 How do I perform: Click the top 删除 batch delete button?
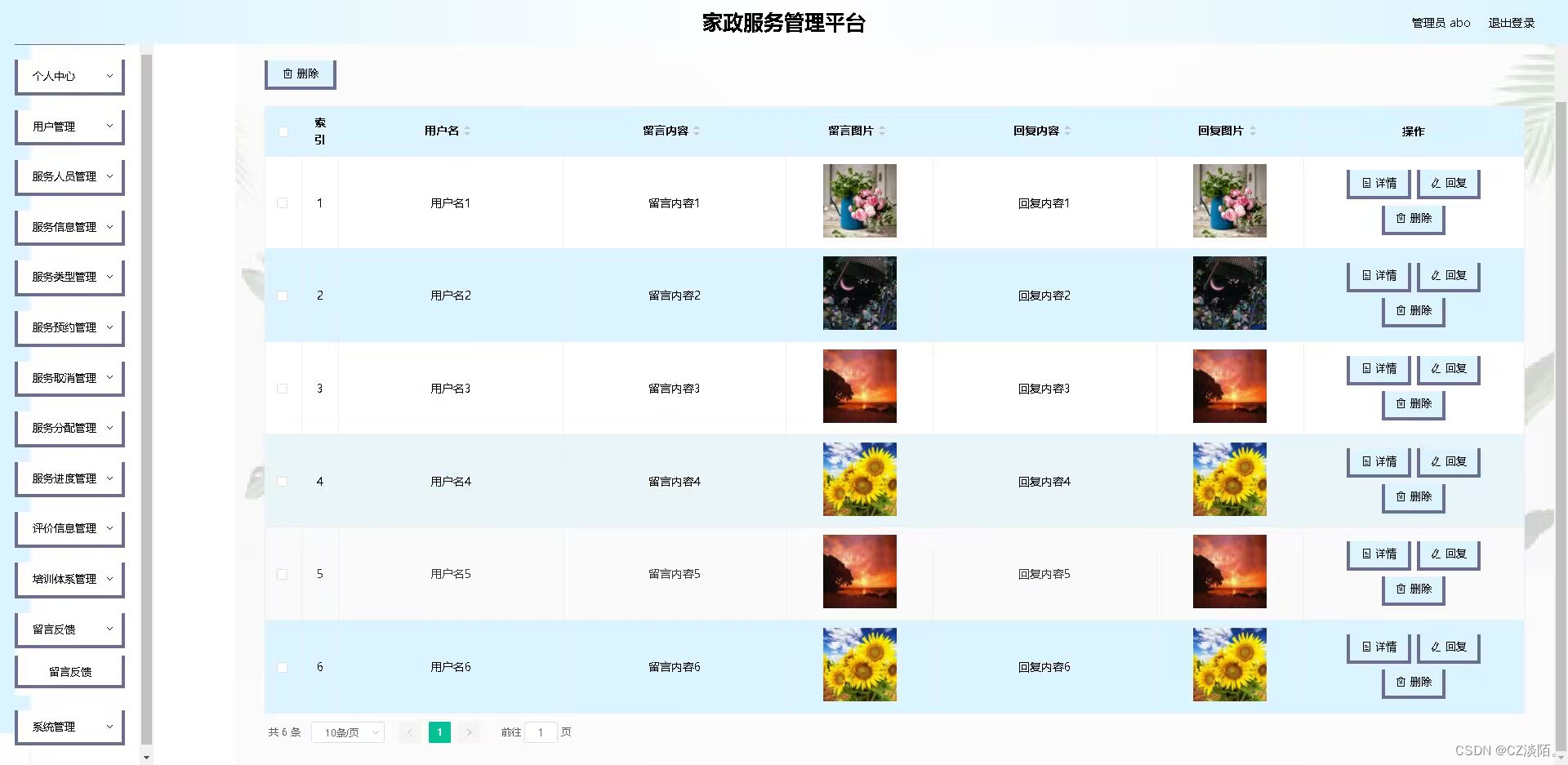tap(300, 73)
